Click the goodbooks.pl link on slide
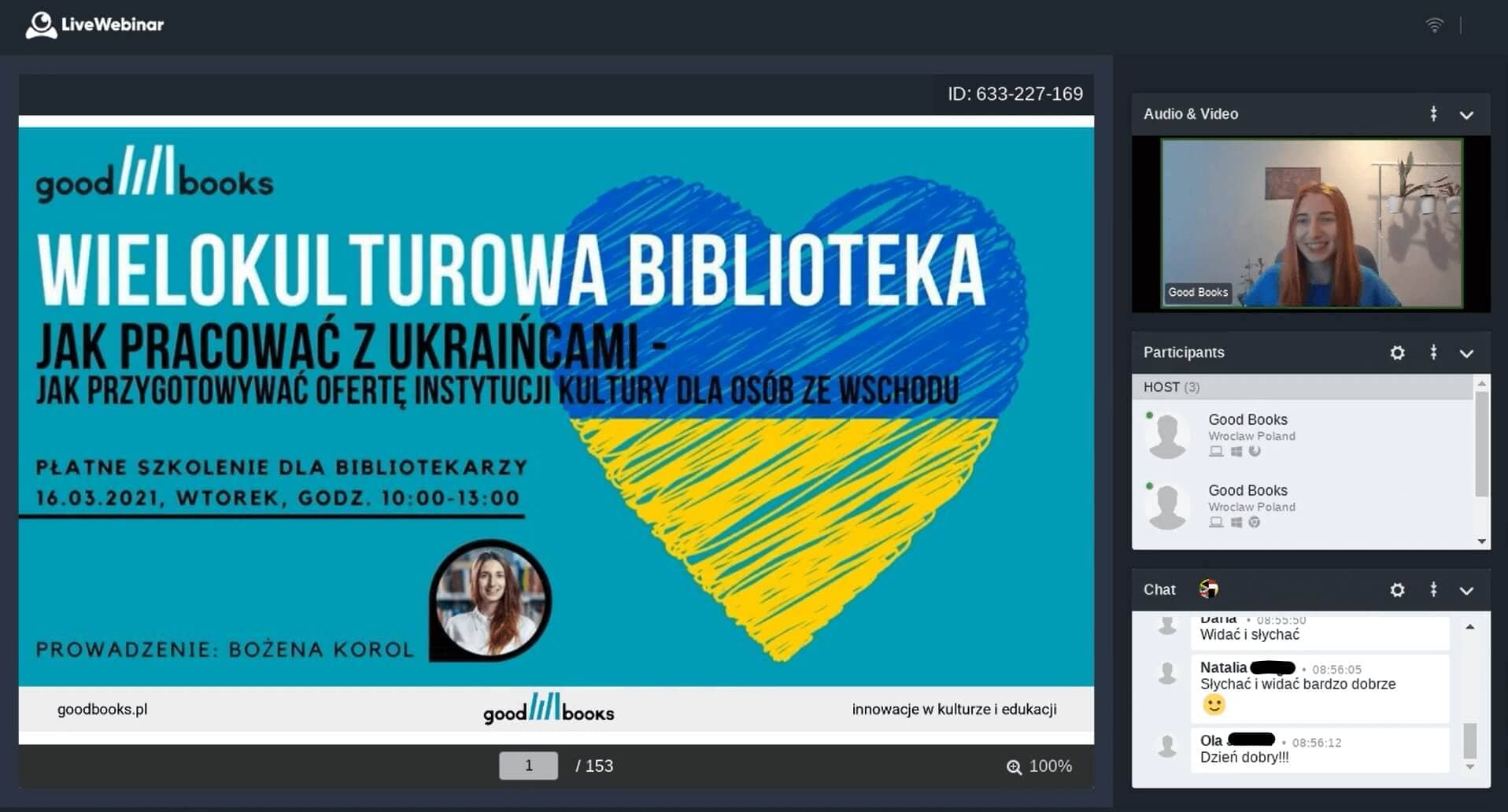Screen dimensions: 1508x812 point(102,709)
